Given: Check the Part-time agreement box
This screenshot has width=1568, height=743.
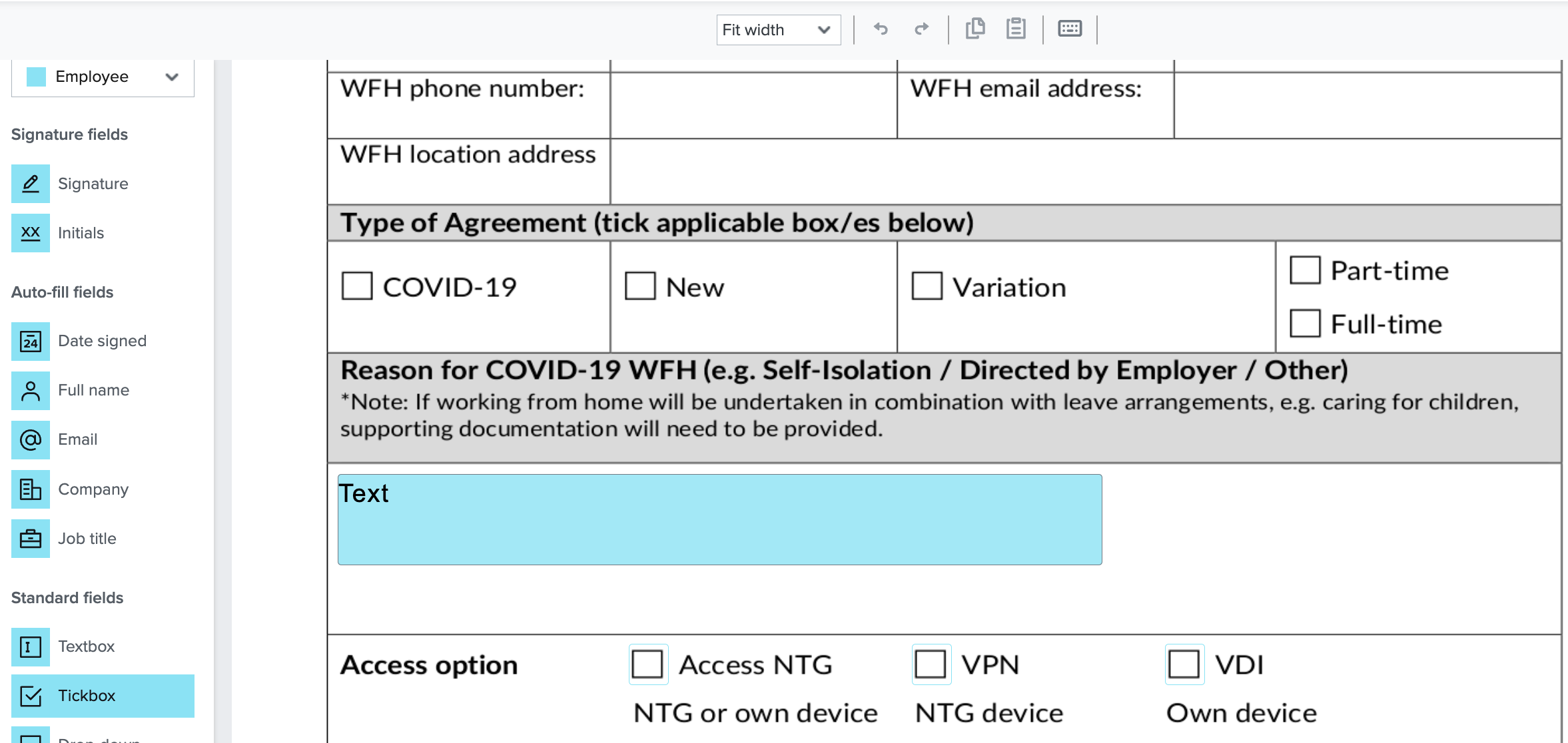Looking at the screenshot, I should click(x=1304, y=269).
